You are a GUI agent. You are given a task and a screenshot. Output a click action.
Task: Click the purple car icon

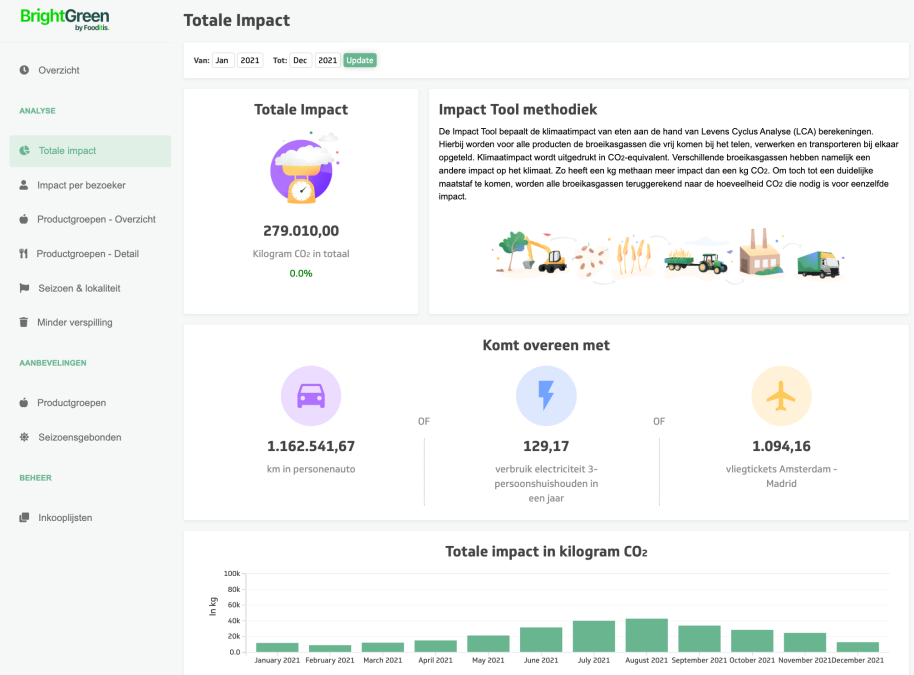tap(311, 396)
